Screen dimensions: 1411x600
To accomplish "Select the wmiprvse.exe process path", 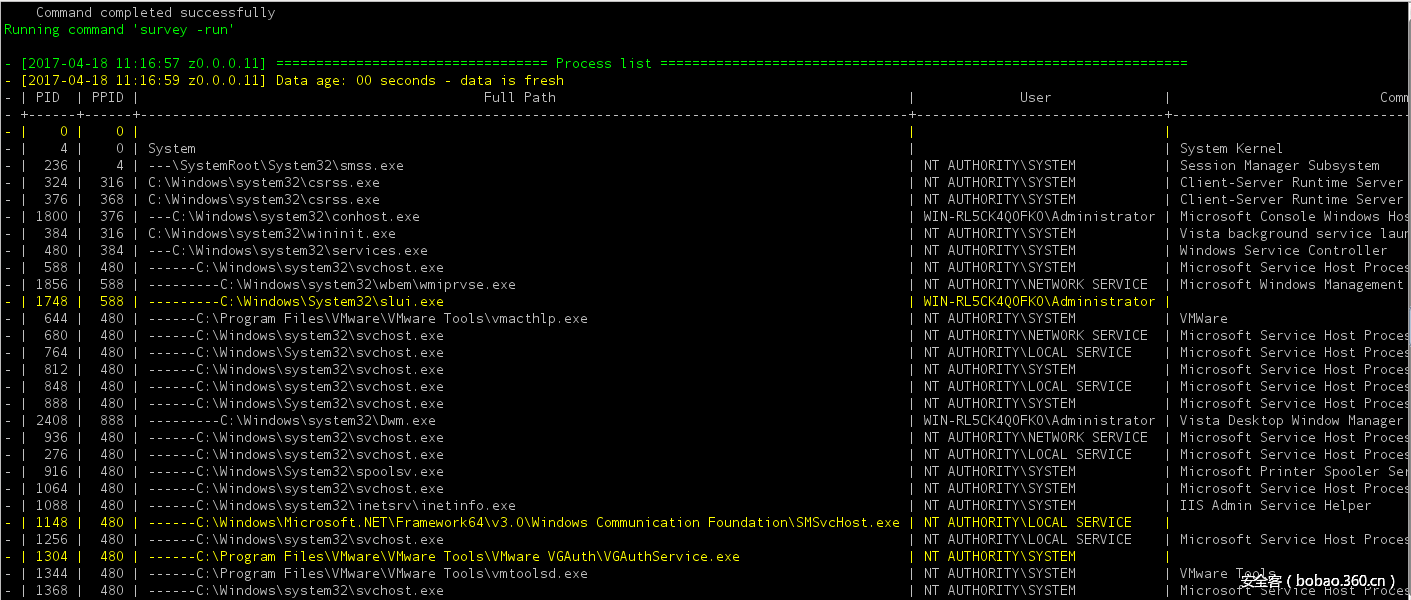I will click(x=332, y=284).
